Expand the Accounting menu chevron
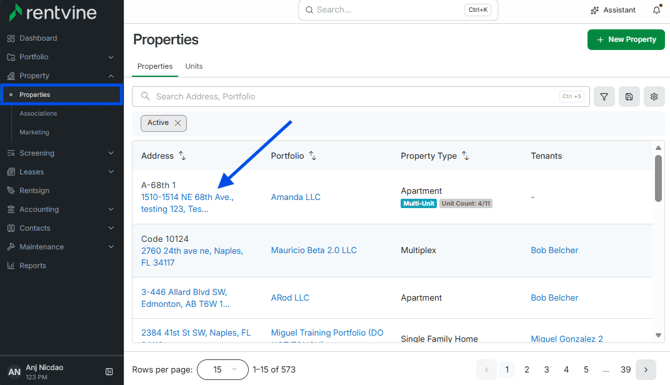Screen dimensions: 670x385 pyautogui.click(x=111, y=209)
